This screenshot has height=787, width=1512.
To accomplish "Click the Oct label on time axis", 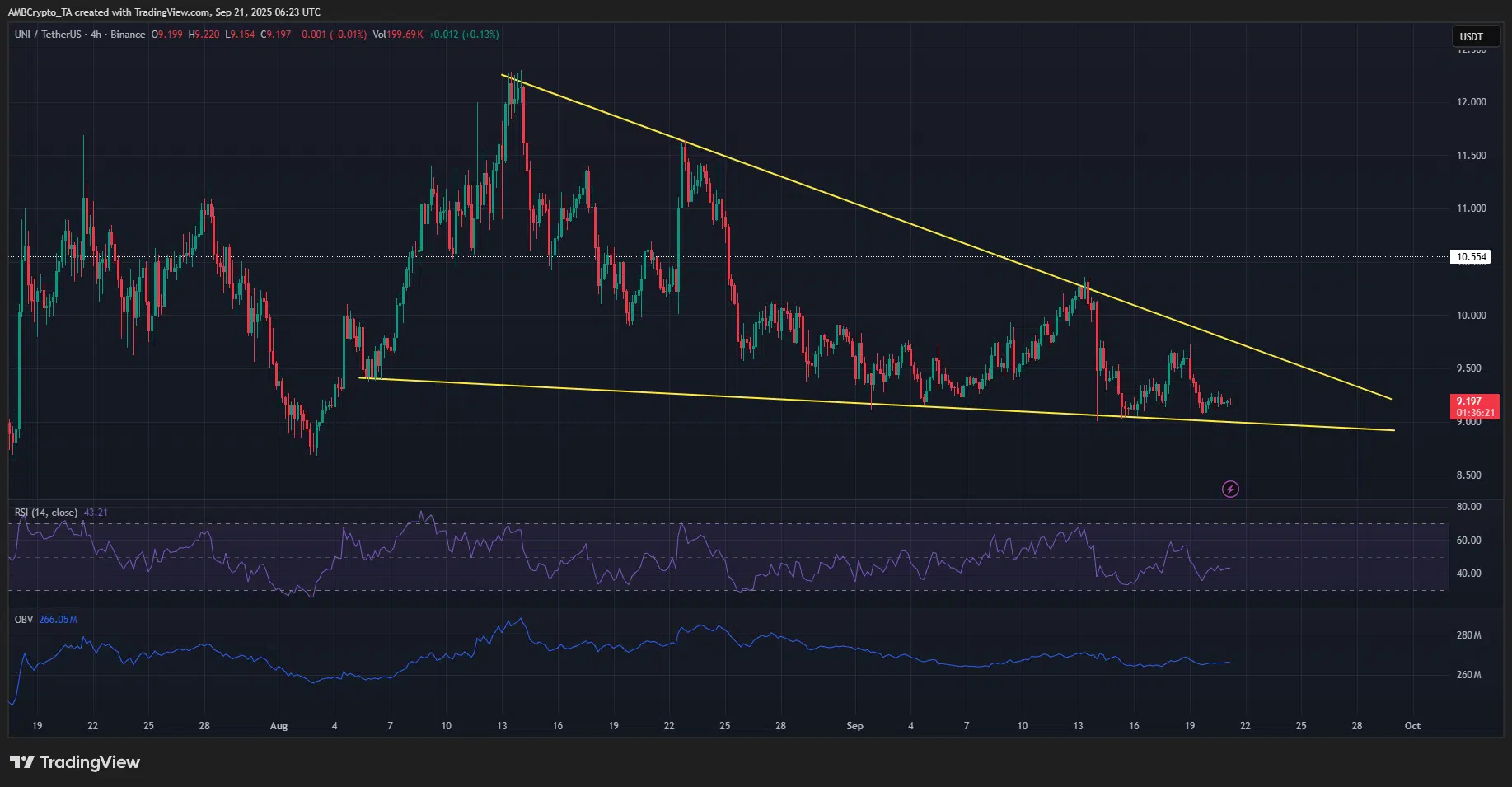I will coord(1412,726).
